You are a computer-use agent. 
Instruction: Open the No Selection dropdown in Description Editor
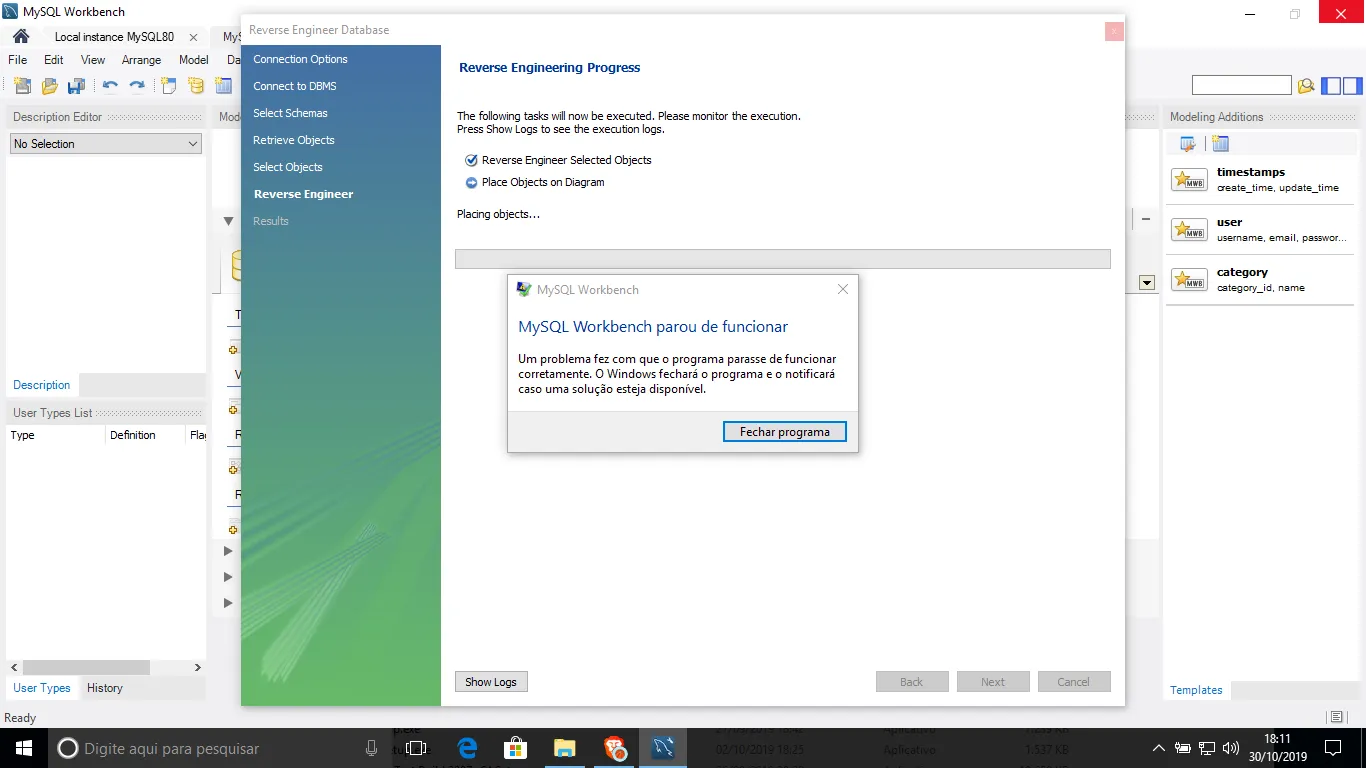[106, 144]
